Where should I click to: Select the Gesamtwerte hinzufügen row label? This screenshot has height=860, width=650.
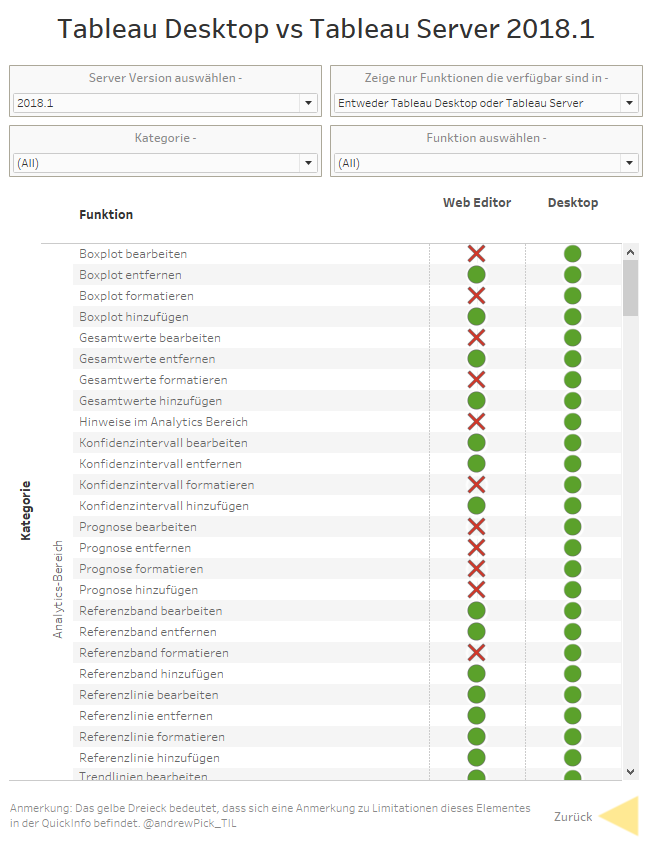(x=150, y=401)
